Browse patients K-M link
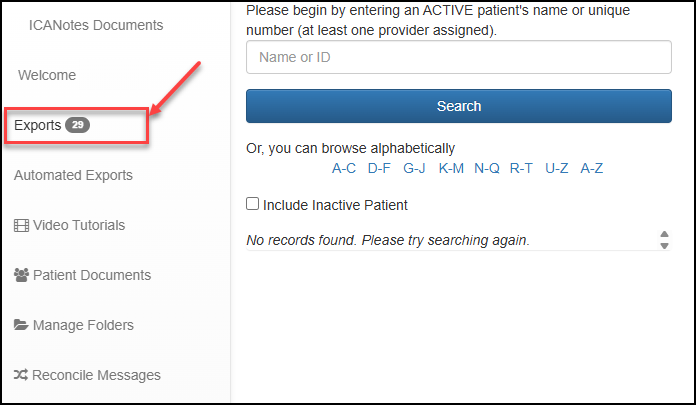 451,168
